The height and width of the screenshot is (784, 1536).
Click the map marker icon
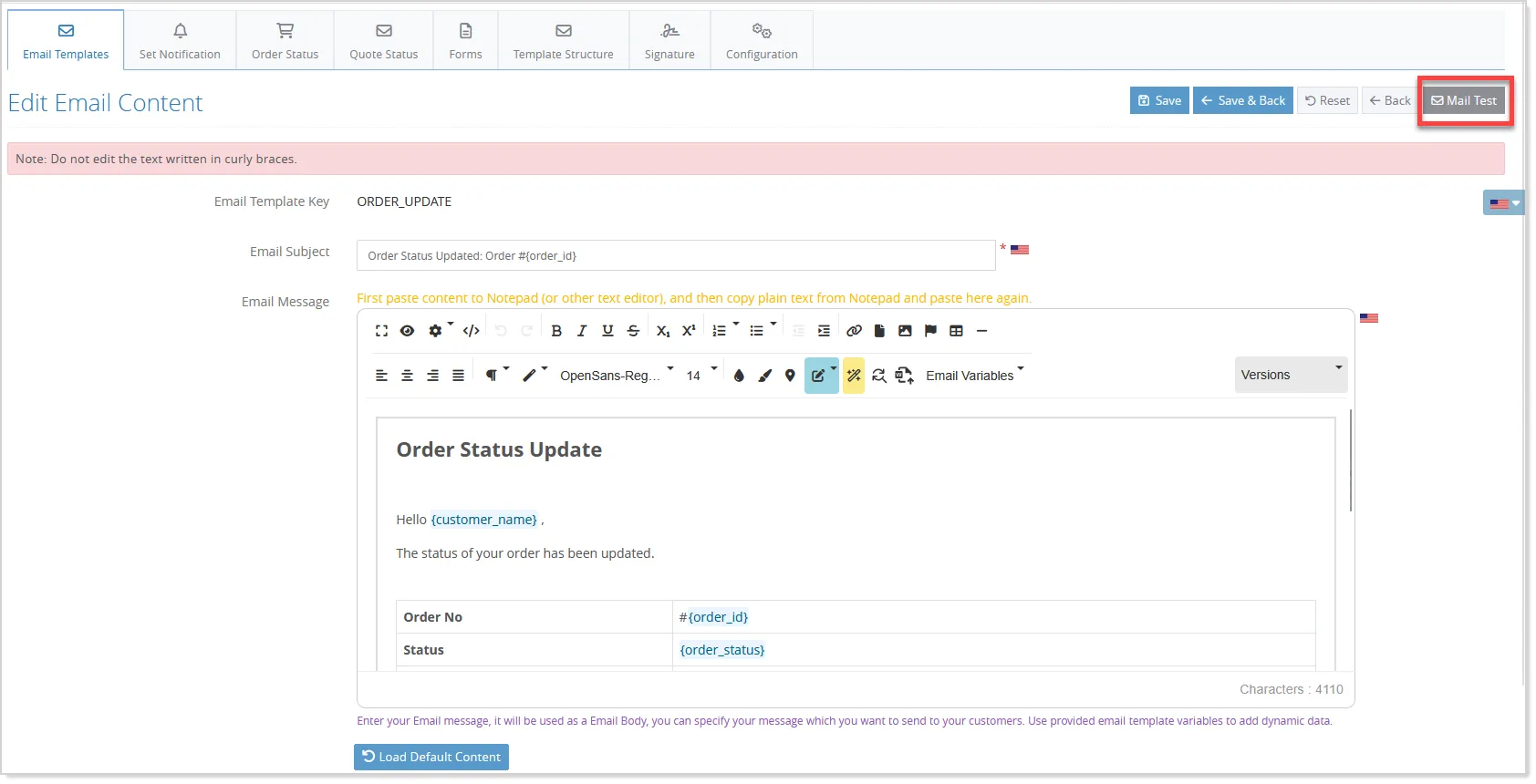(x=790, y=376)
